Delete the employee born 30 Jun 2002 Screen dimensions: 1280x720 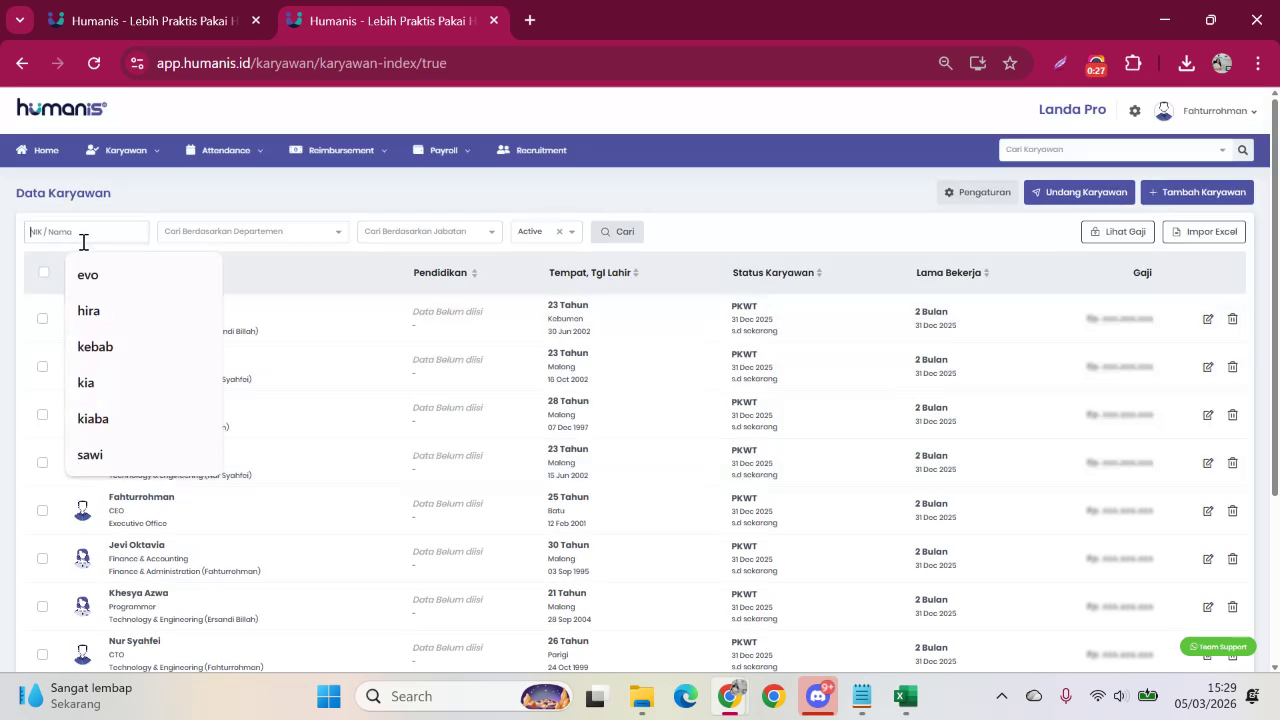(x=1232, y=319)
